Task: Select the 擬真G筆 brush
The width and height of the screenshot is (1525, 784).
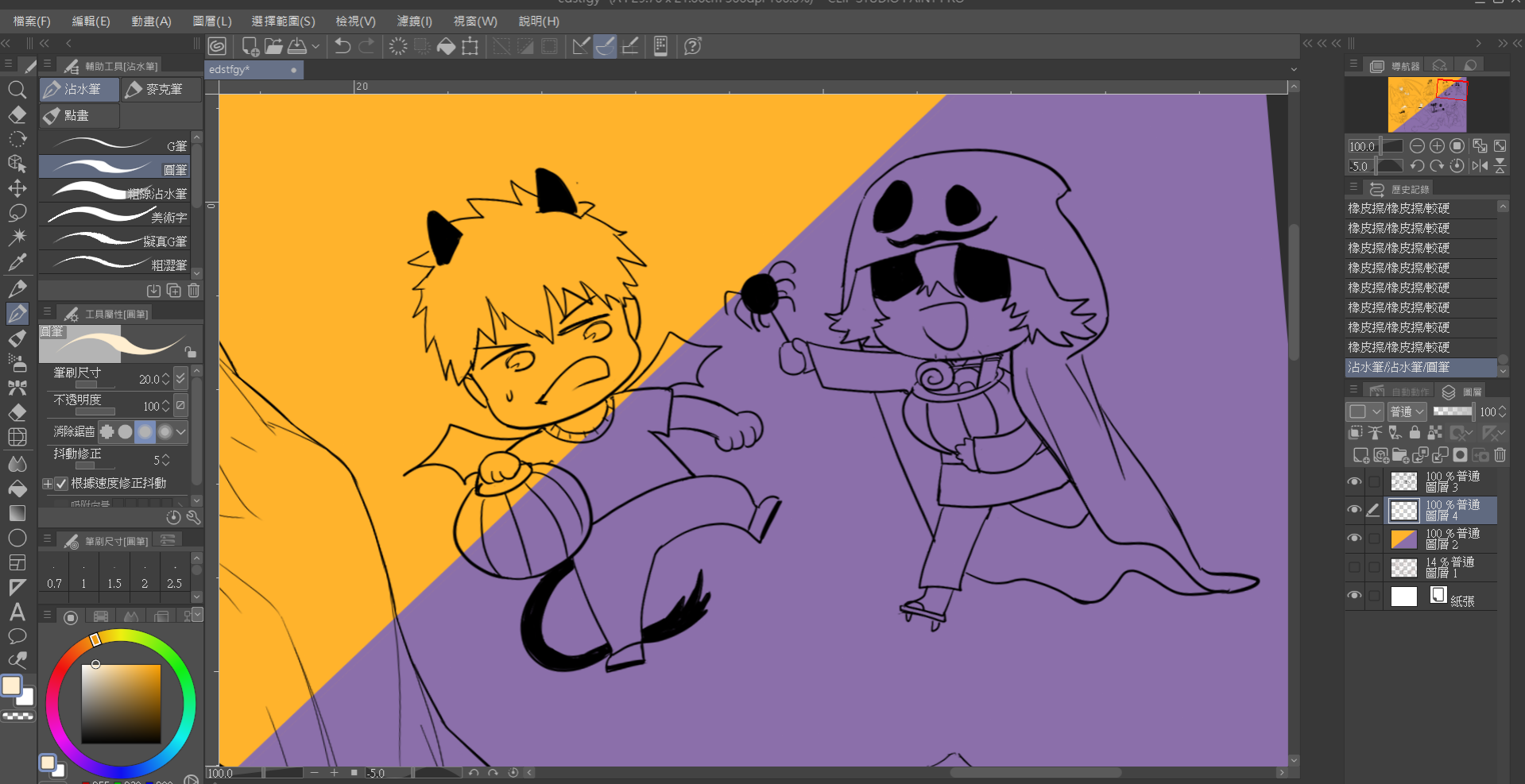Action: tap(116, 240)
